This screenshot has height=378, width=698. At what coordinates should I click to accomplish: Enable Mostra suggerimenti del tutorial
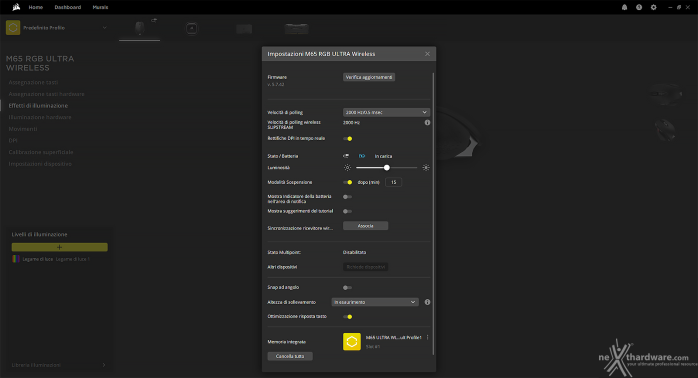[x=348, y=211]
